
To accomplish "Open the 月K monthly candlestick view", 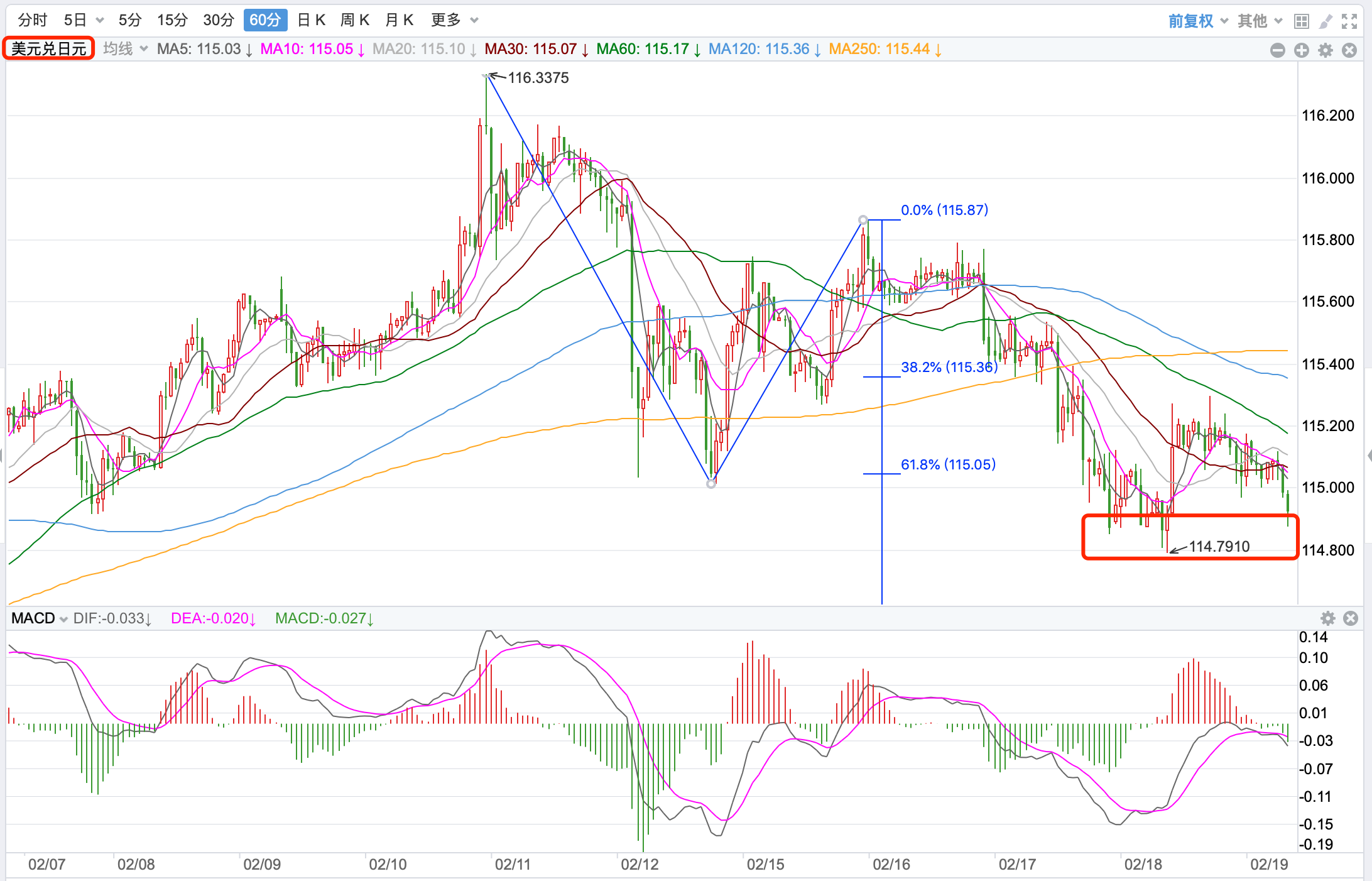I will [x=400, y=21].
